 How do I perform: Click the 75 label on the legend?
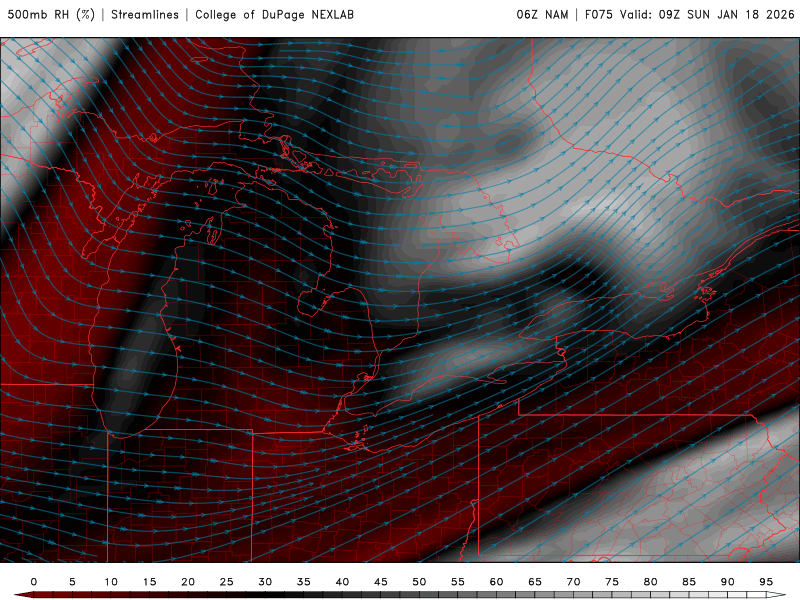click(612, 582)
